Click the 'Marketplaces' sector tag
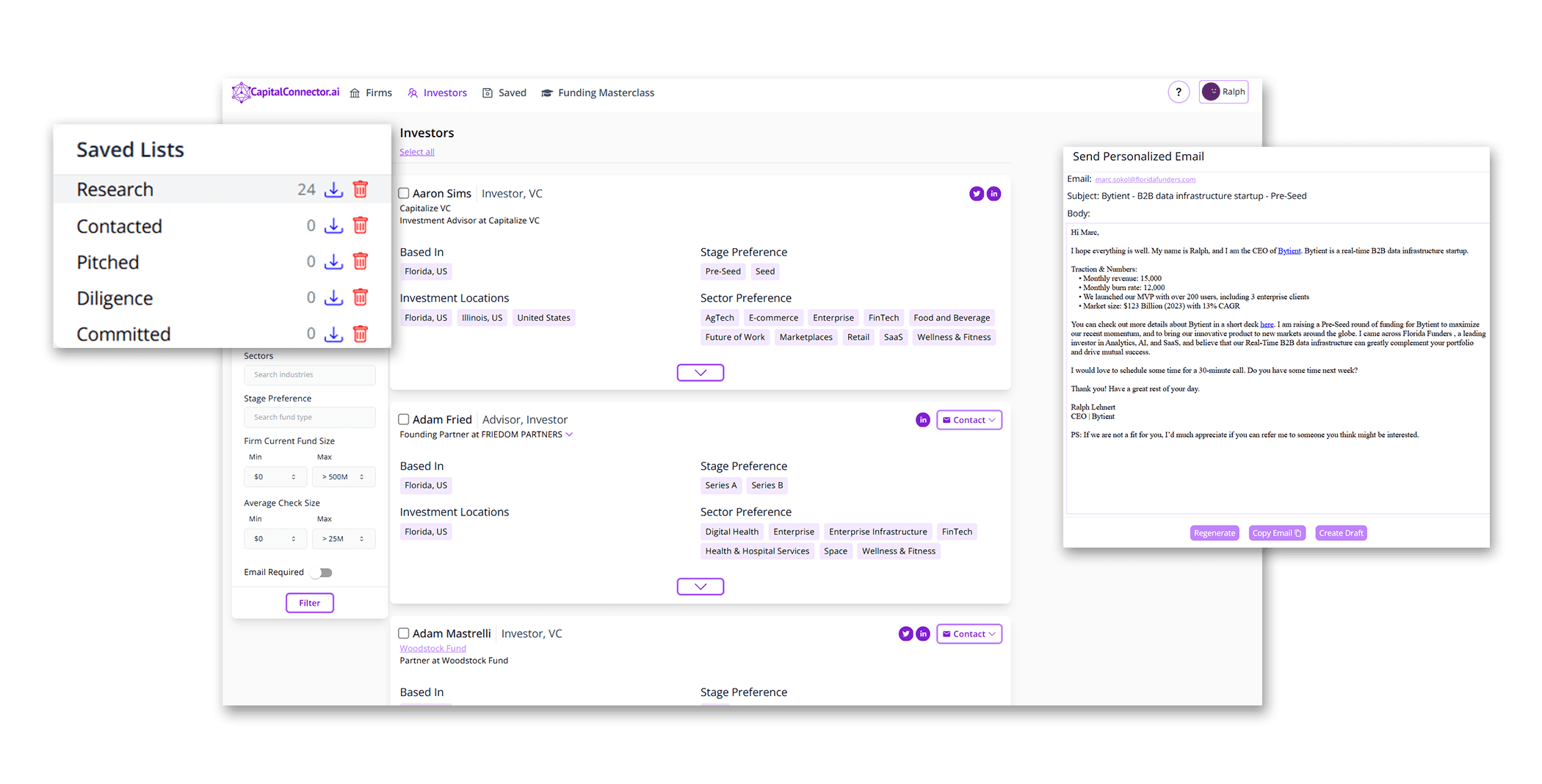Screen dimensions: 1542x784 click(806, 338)
